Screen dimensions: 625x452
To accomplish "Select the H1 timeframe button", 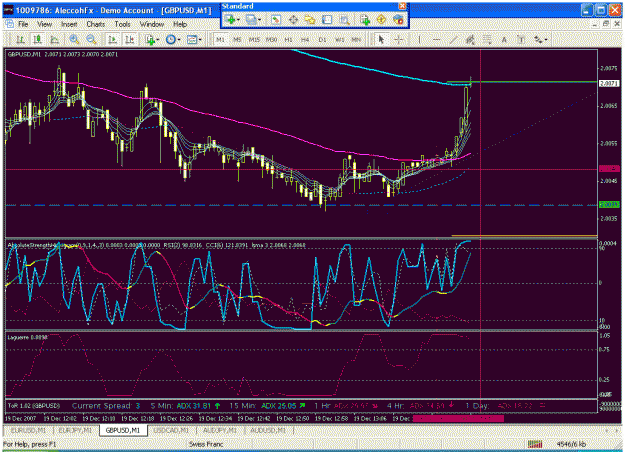I will pos(289,40).
